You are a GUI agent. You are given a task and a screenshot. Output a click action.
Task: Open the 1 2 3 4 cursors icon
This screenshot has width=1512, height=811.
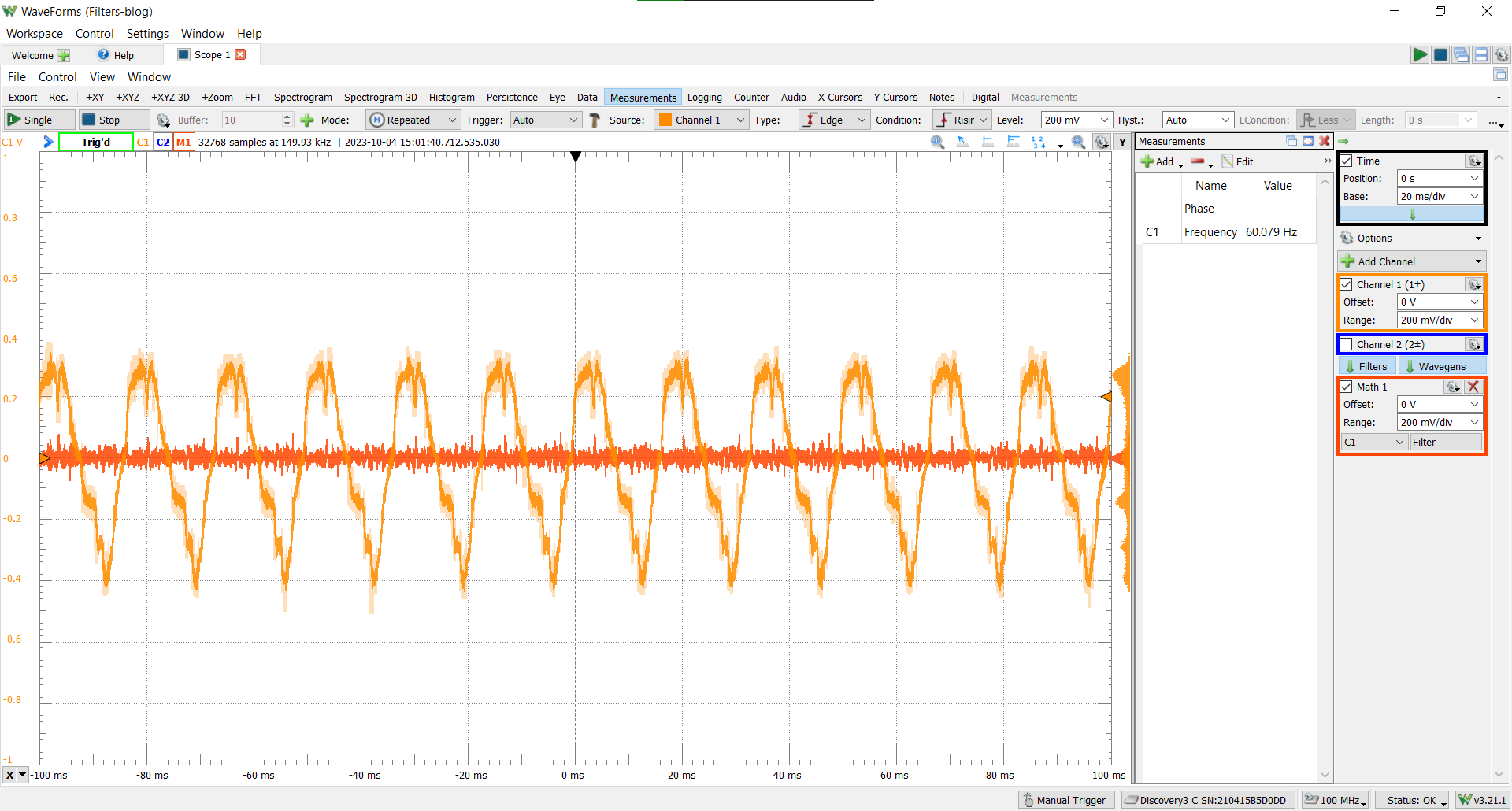click(1038, 142)
